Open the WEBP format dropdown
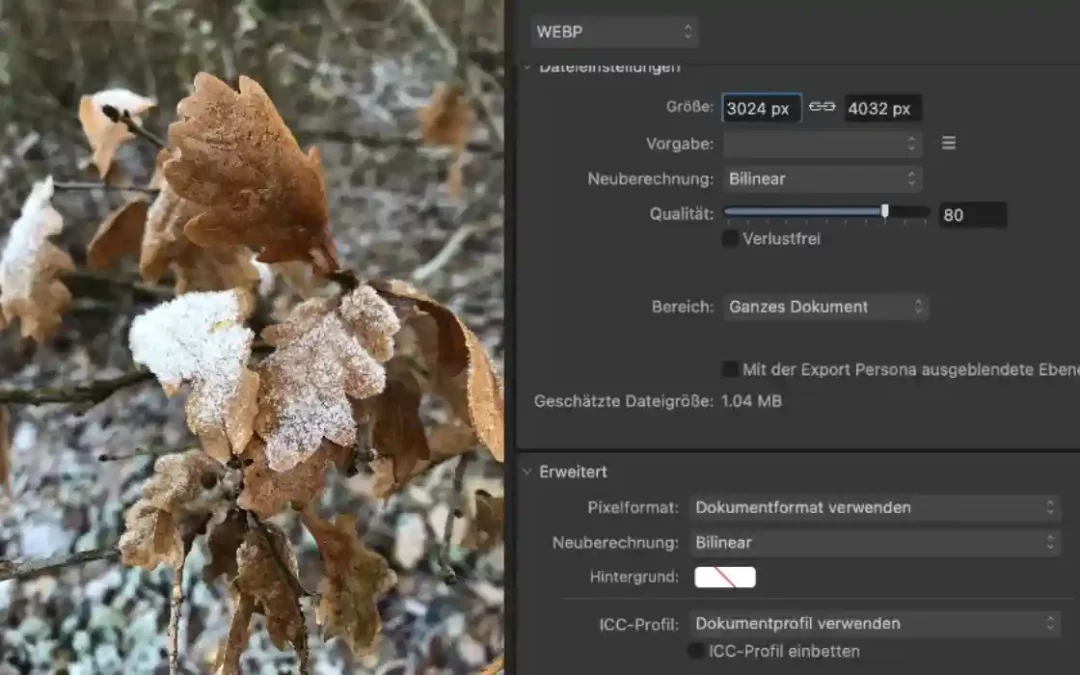 [x=614, y=32]
